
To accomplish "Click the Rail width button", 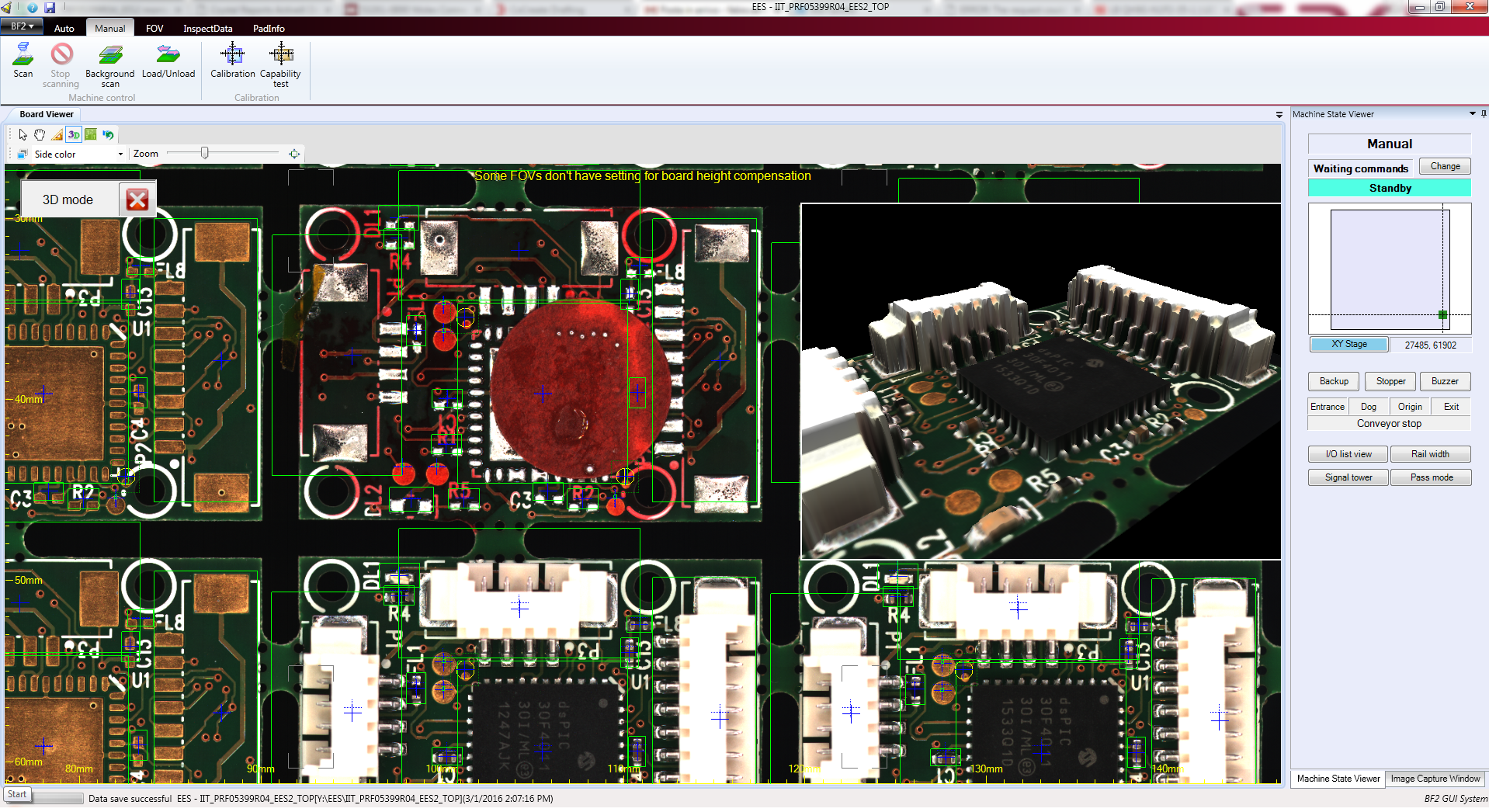I will pos(1430,454).
